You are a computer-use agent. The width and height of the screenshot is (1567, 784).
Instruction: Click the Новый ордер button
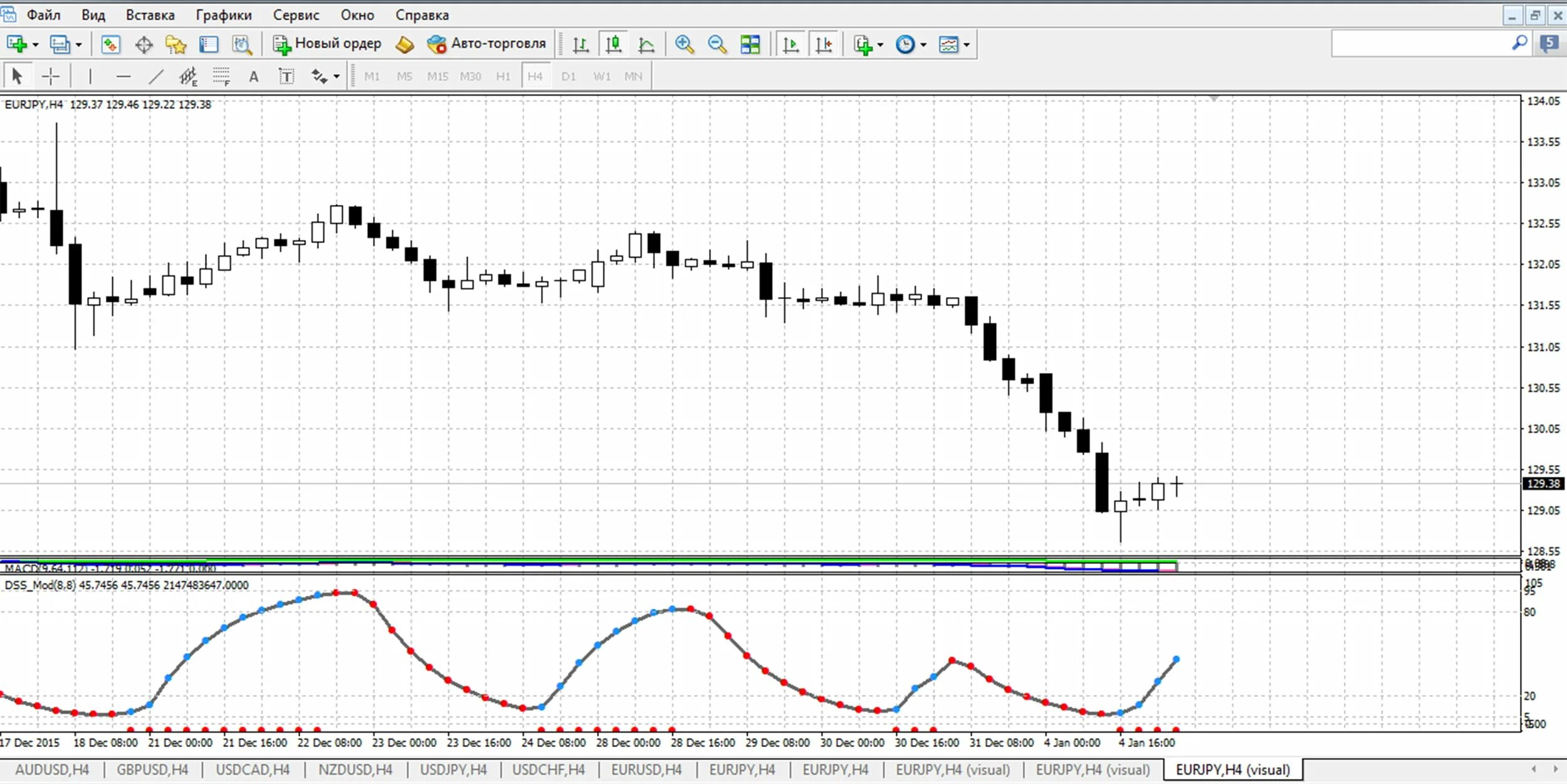(x=327, y=44)
